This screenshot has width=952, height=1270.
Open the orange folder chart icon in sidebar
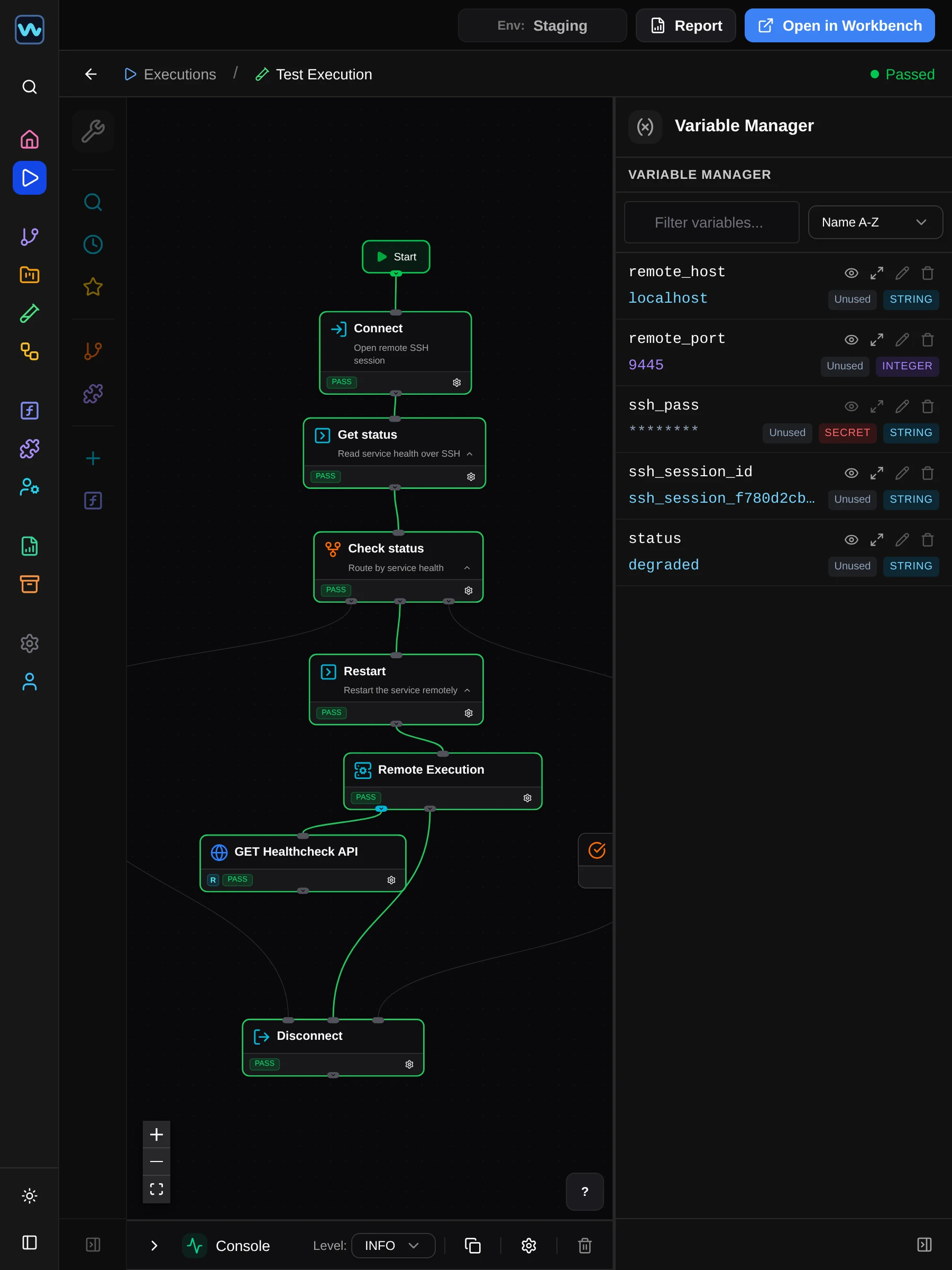[29, 275]
